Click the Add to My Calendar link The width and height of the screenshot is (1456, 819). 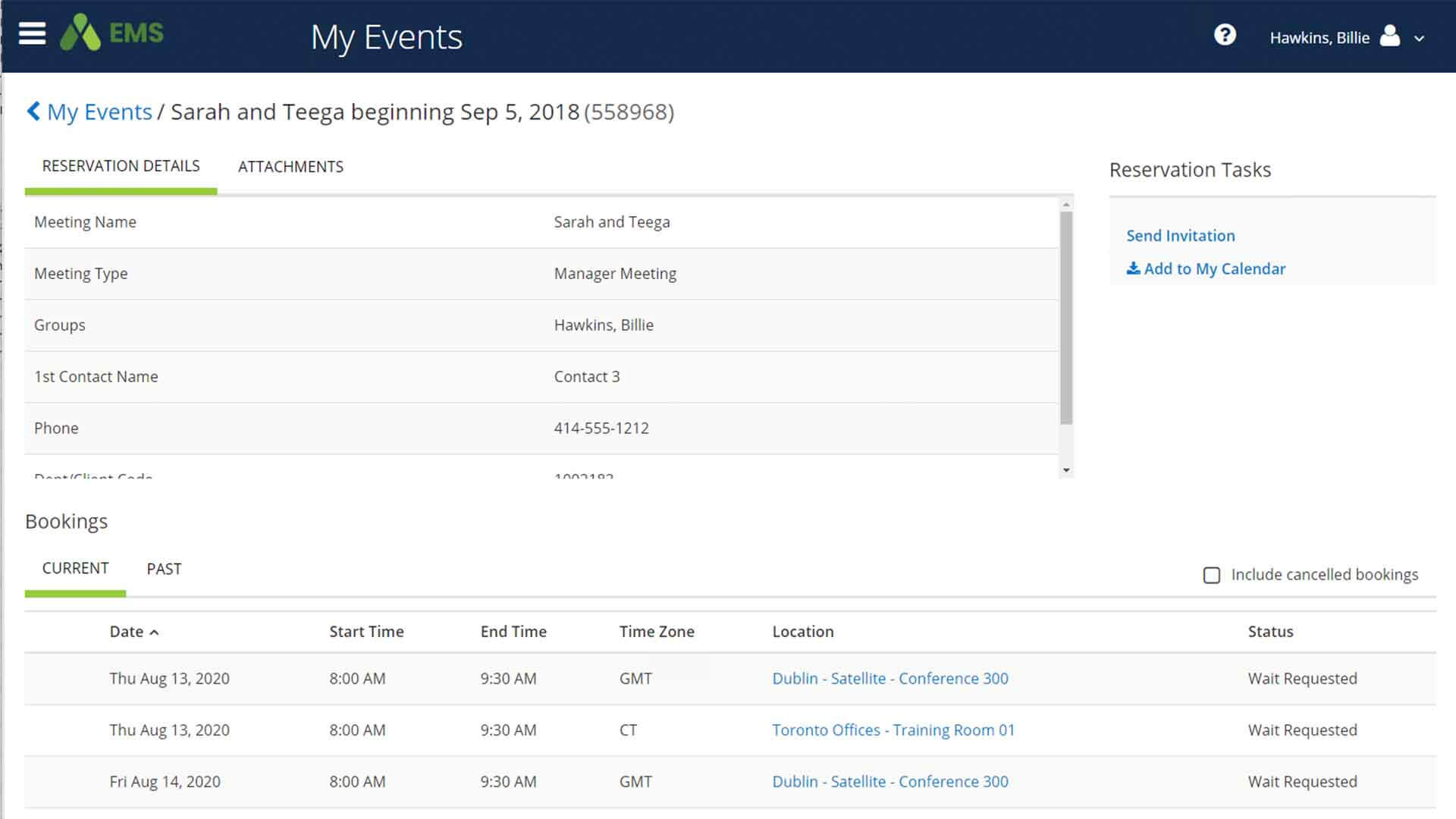[x=1214, y=269]
